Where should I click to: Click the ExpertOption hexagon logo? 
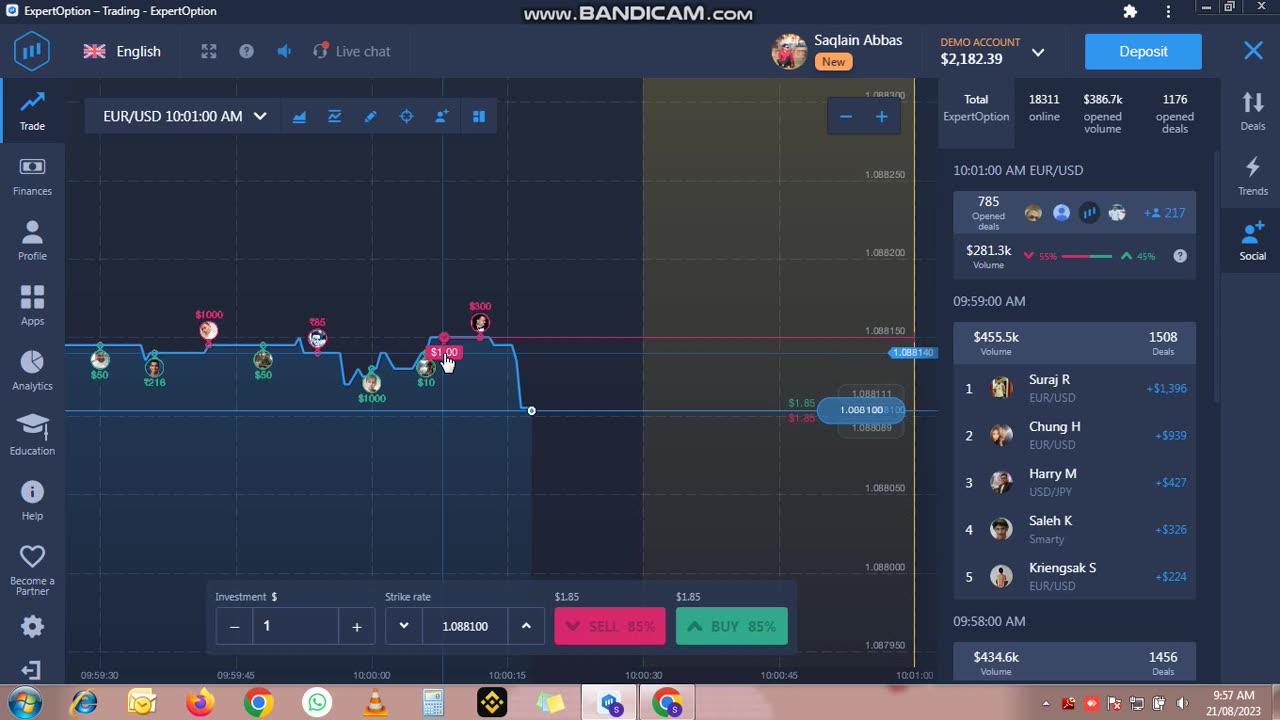click(32, 51)
